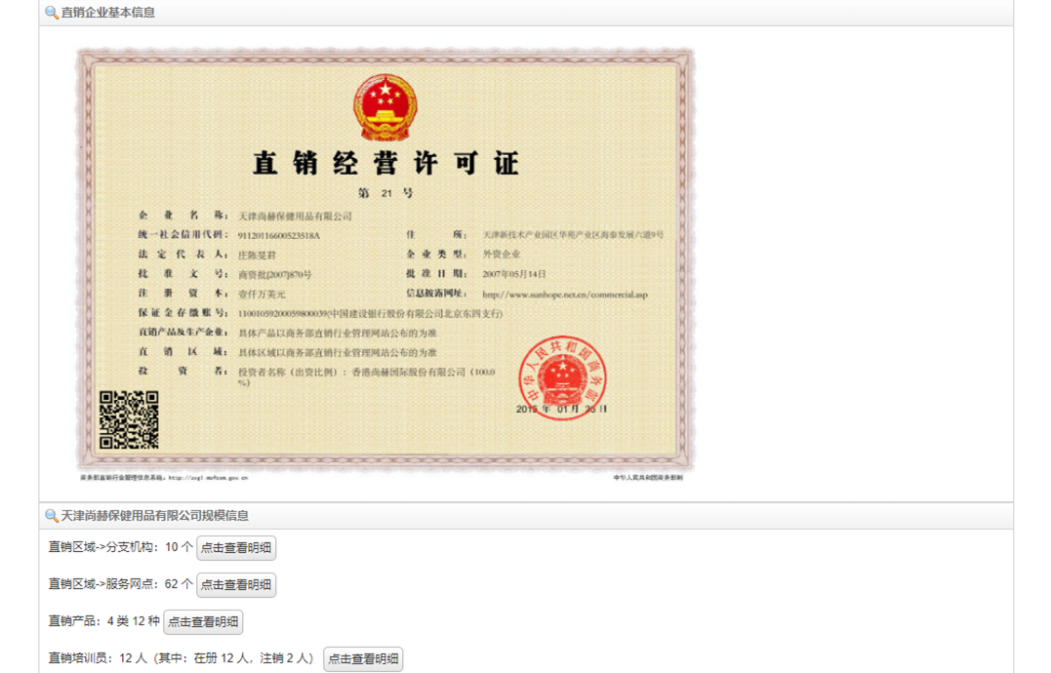Click the certificate number 第 21 号
1051x673 pixels.
click(x=385, y=193)
